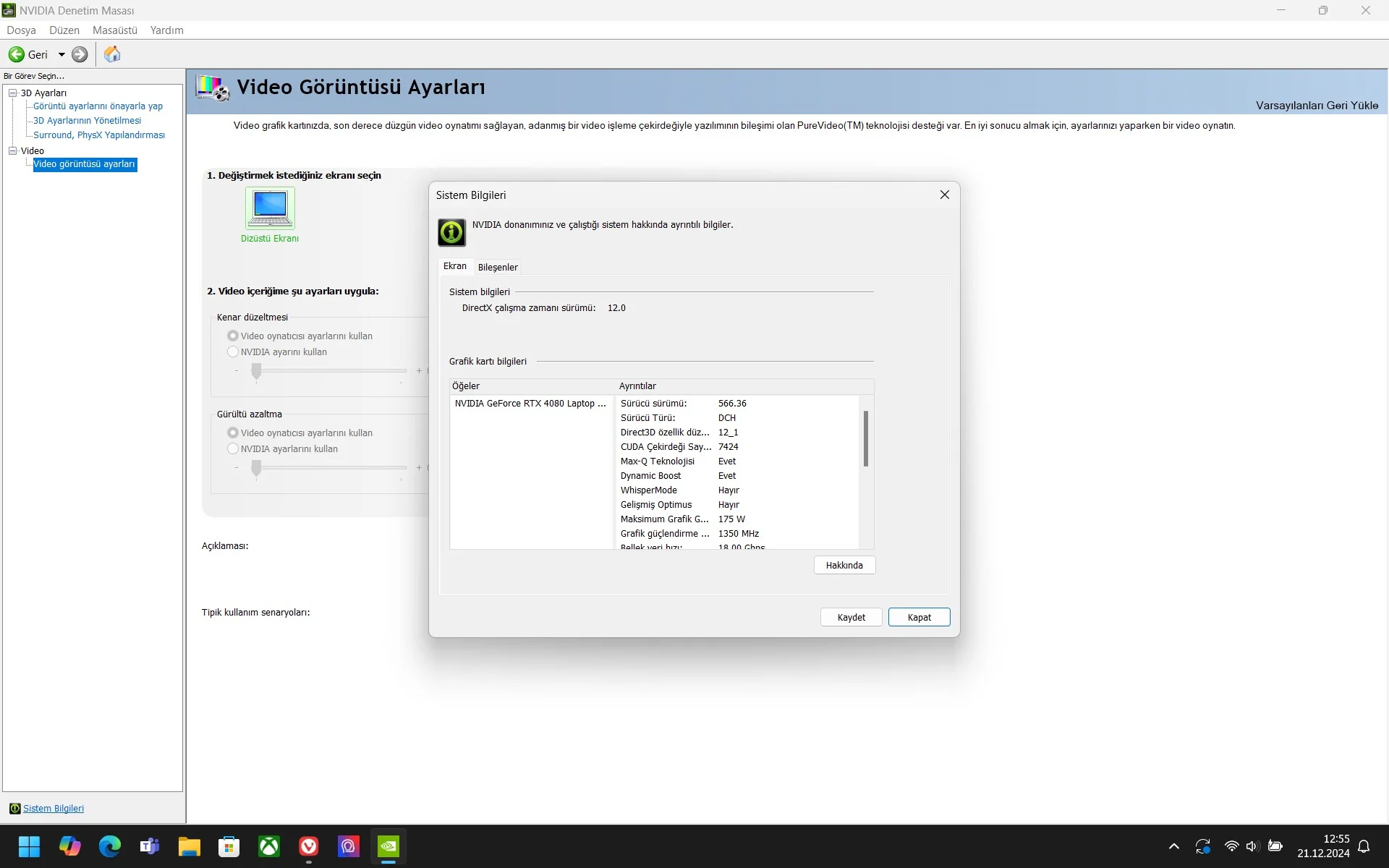
Task: Click the Öğeler column header
Action: 532,386
